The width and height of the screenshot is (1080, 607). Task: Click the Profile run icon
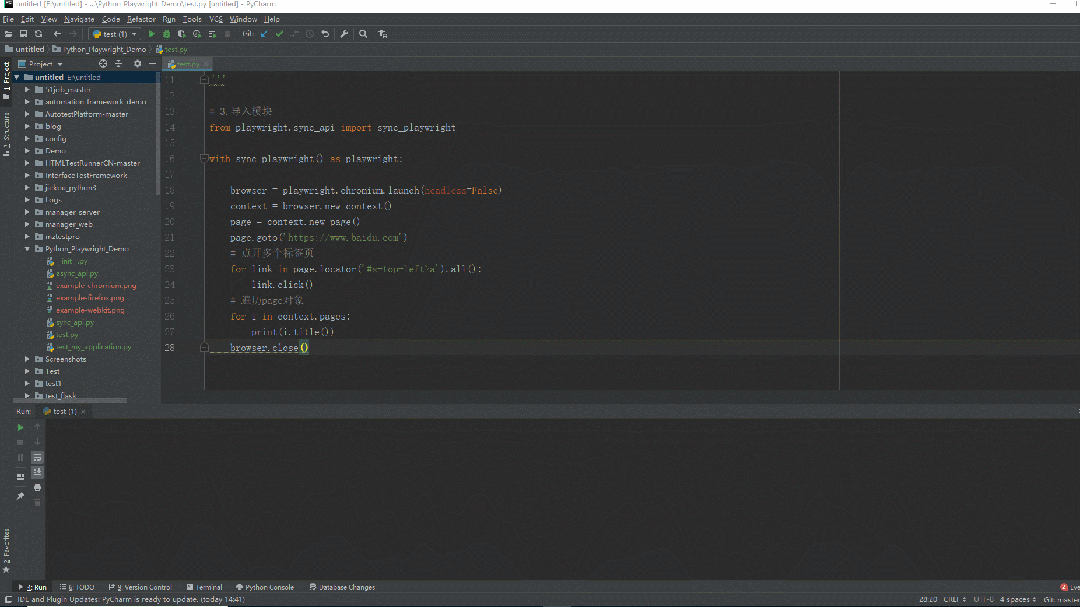(x=197, y=34)
